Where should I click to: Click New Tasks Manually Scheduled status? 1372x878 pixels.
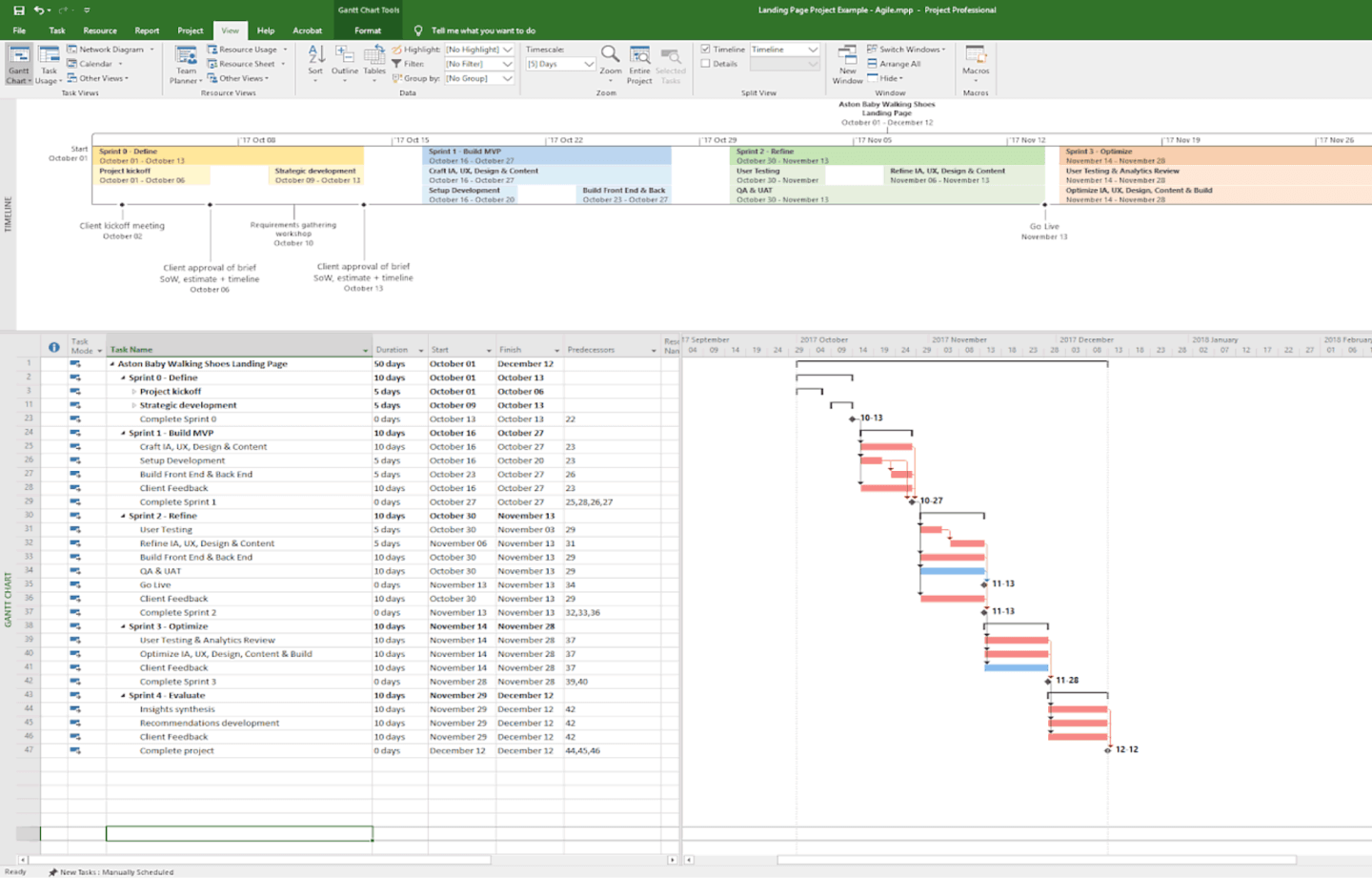[x=111, y=871]
